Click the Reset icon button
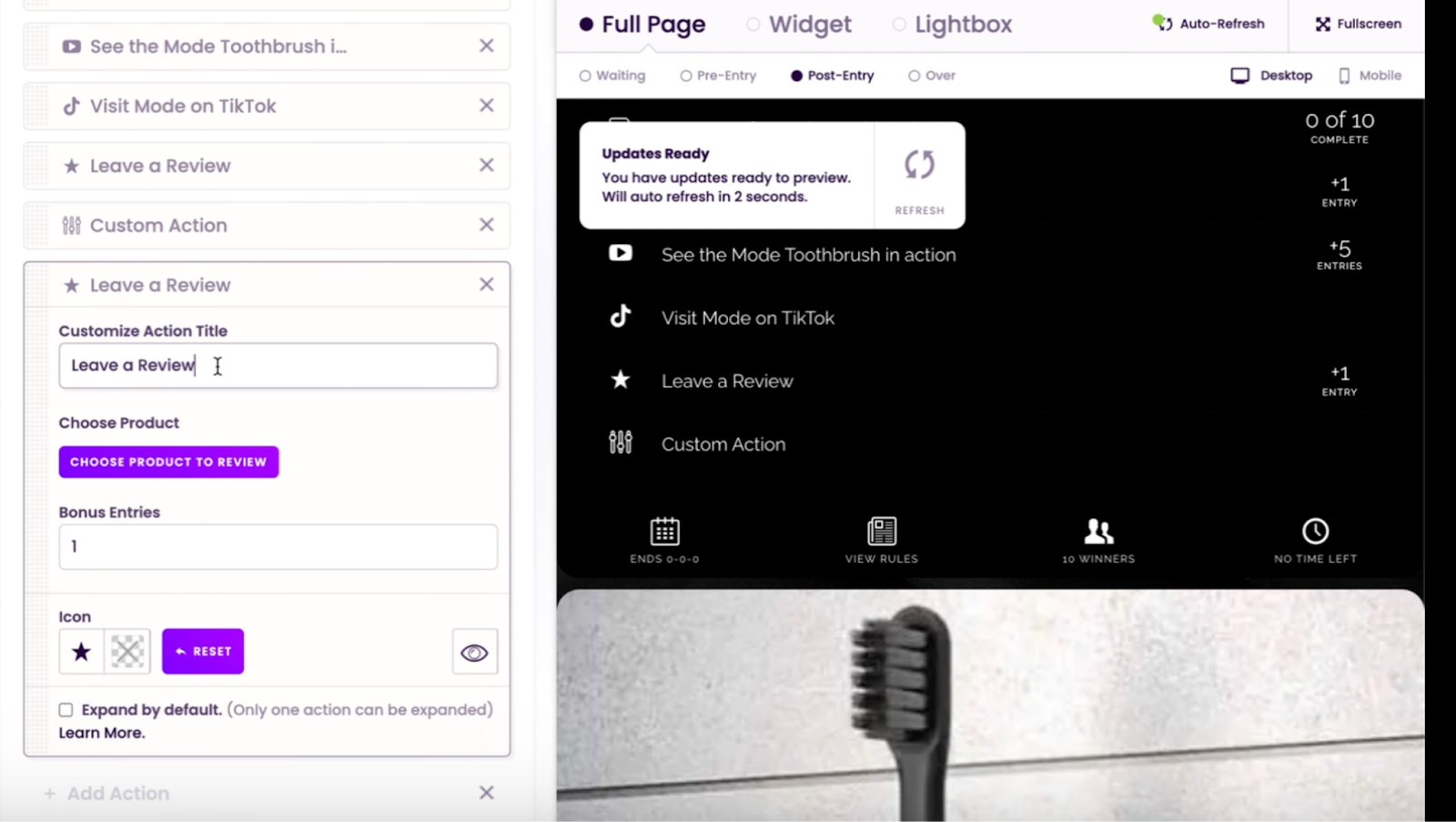Image resolution: width=1456 pixels, height=822 pixels. click(x=203, y=652)
